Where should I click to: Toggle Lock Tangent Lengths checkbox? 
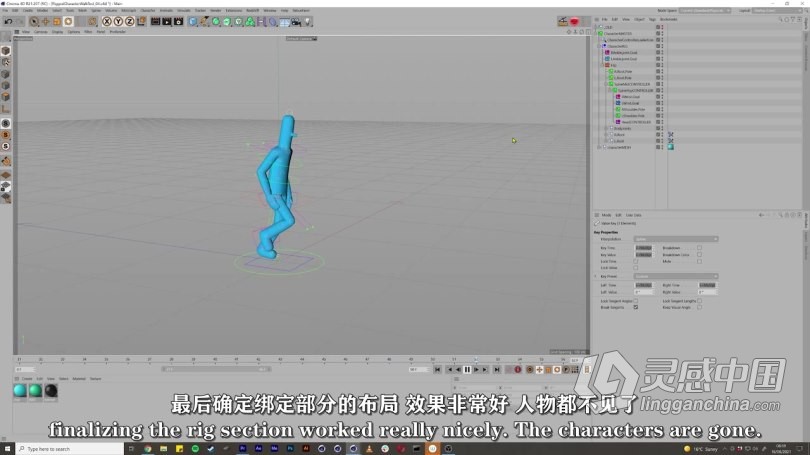[699, 301]
